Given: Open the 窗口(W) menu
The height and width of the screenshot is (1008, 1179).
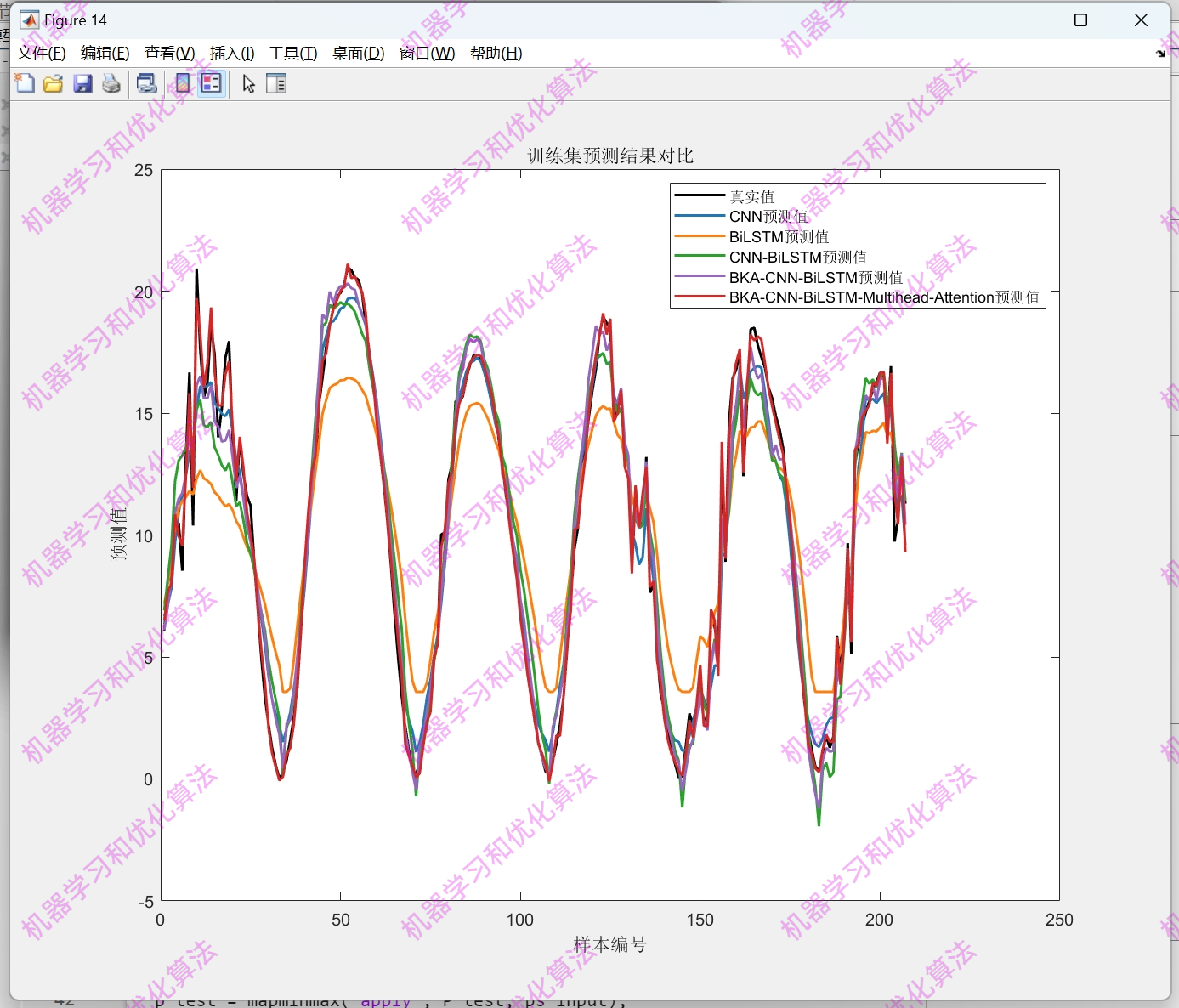Looking at the screenshot, I should click(428, 54).
